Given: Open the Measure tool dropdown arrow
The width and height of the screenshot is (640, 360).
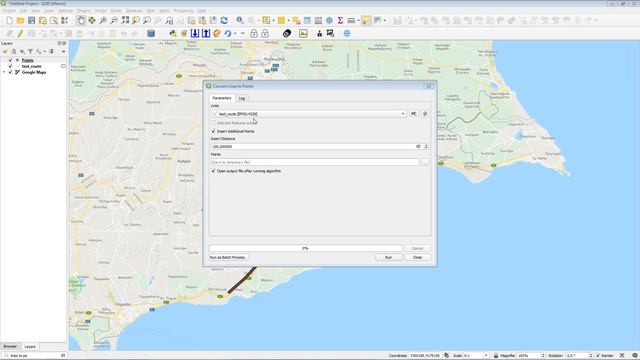Looking at the screenshot, I should pos(358,20).
